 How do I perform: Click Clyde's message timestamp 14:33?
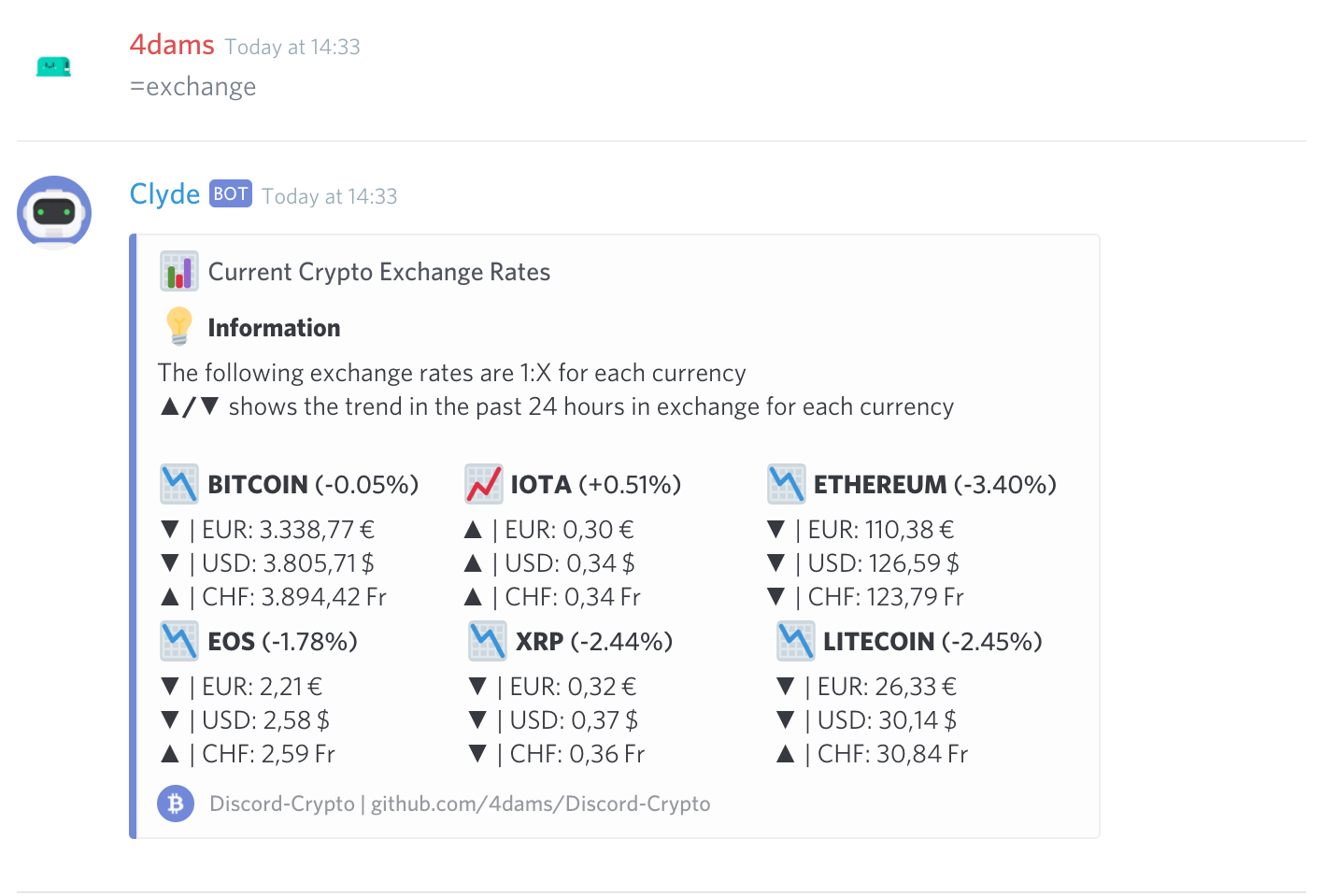click(x=330, y=196)
